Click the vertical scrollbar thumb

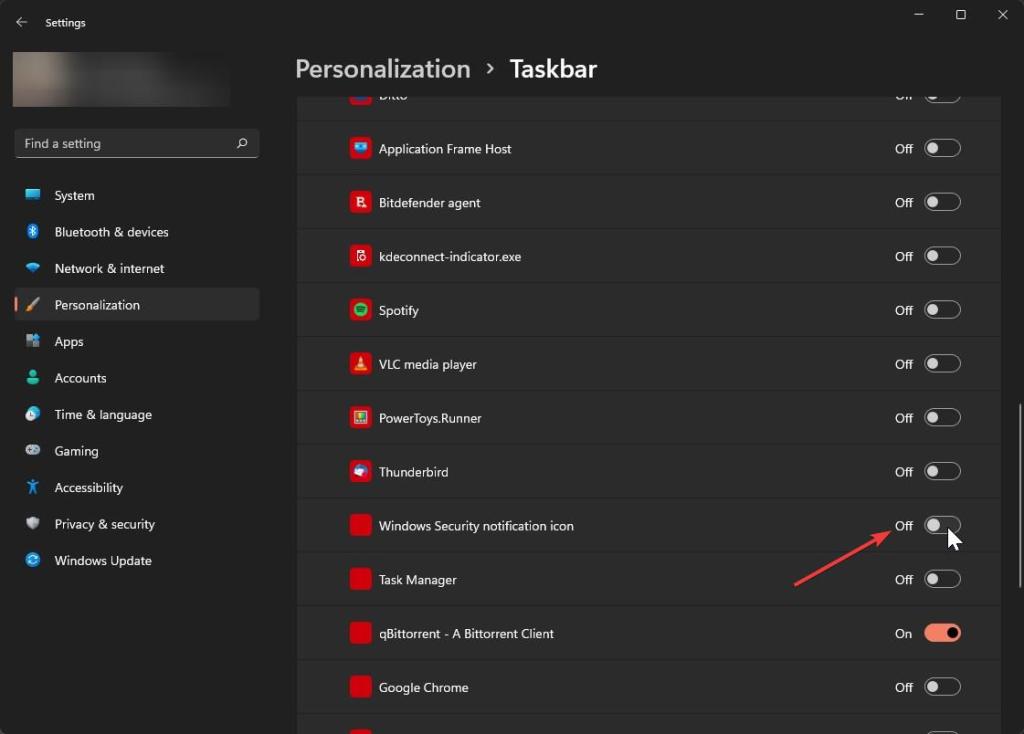(x=1020, y=496)
